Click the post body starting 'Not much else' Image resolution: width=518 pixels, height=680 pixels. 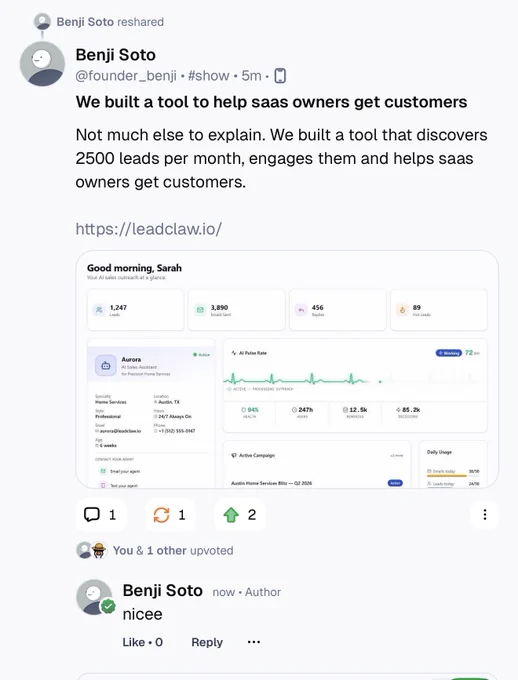281,158
